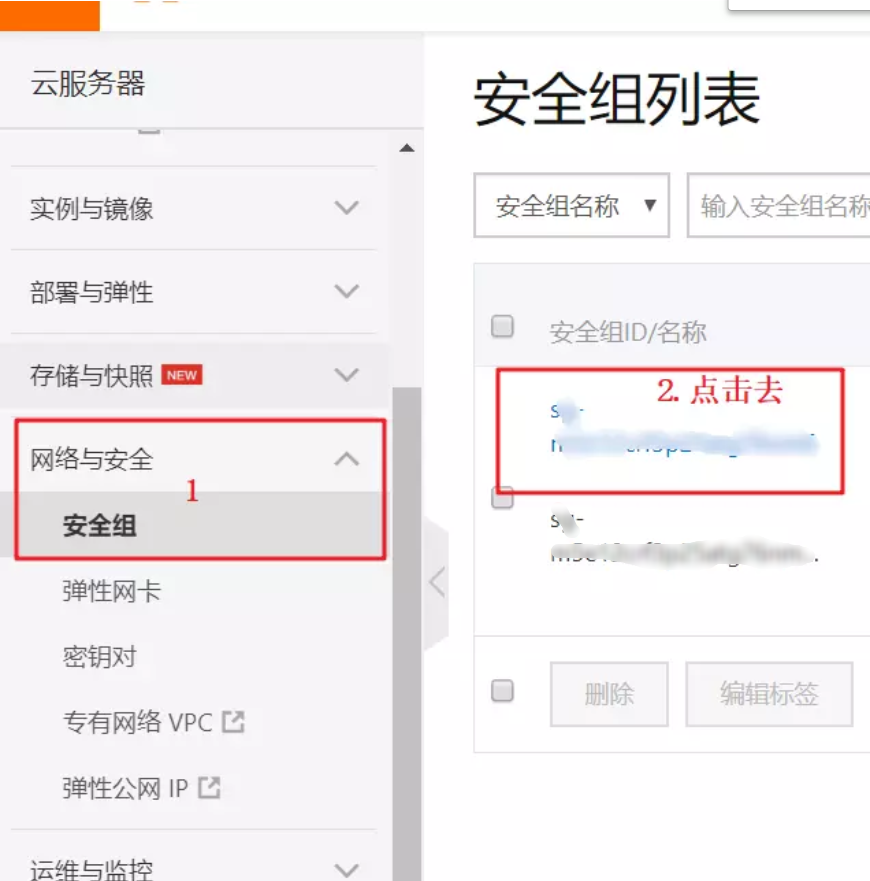870x881 pixels.
Task: Click the scroll-up arrow in sidebar
Action: pos(407,148)
